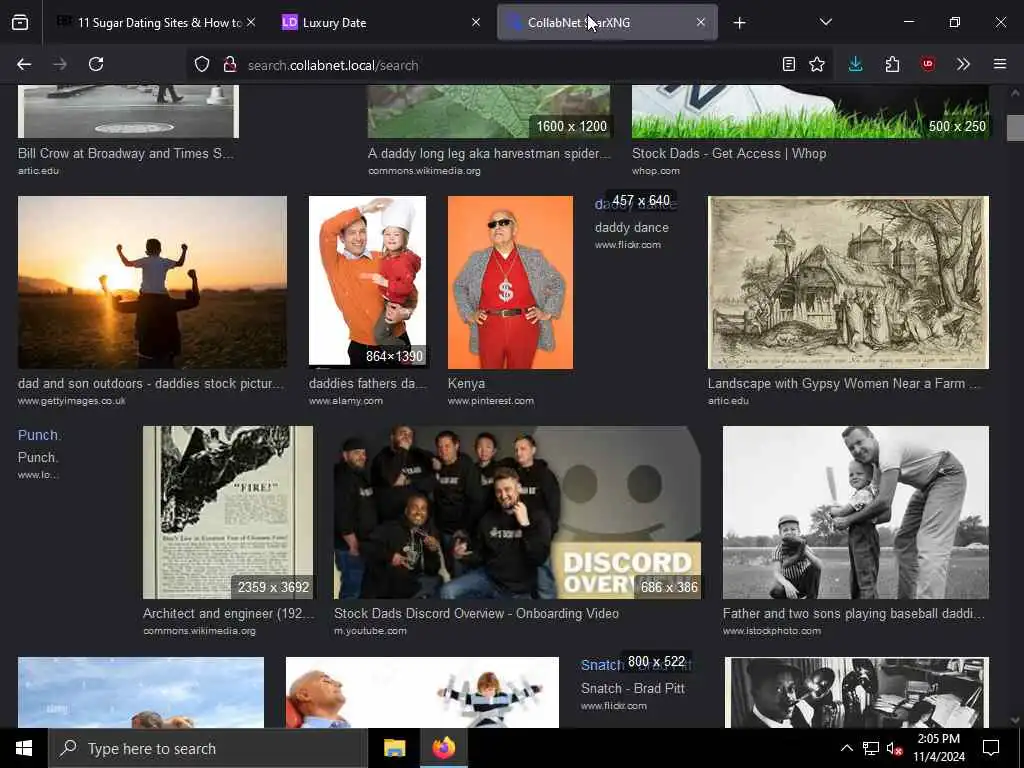Open muted volume tray icon

[x=894, y=748]
